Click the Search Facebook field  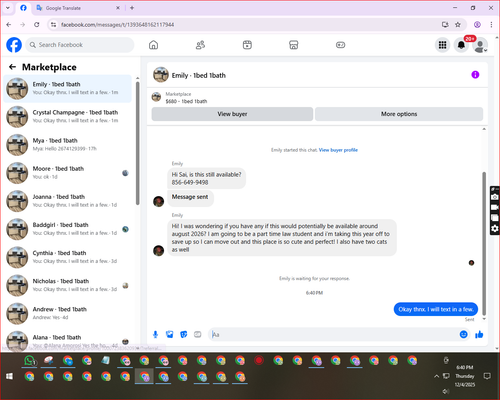click(80, 45)
